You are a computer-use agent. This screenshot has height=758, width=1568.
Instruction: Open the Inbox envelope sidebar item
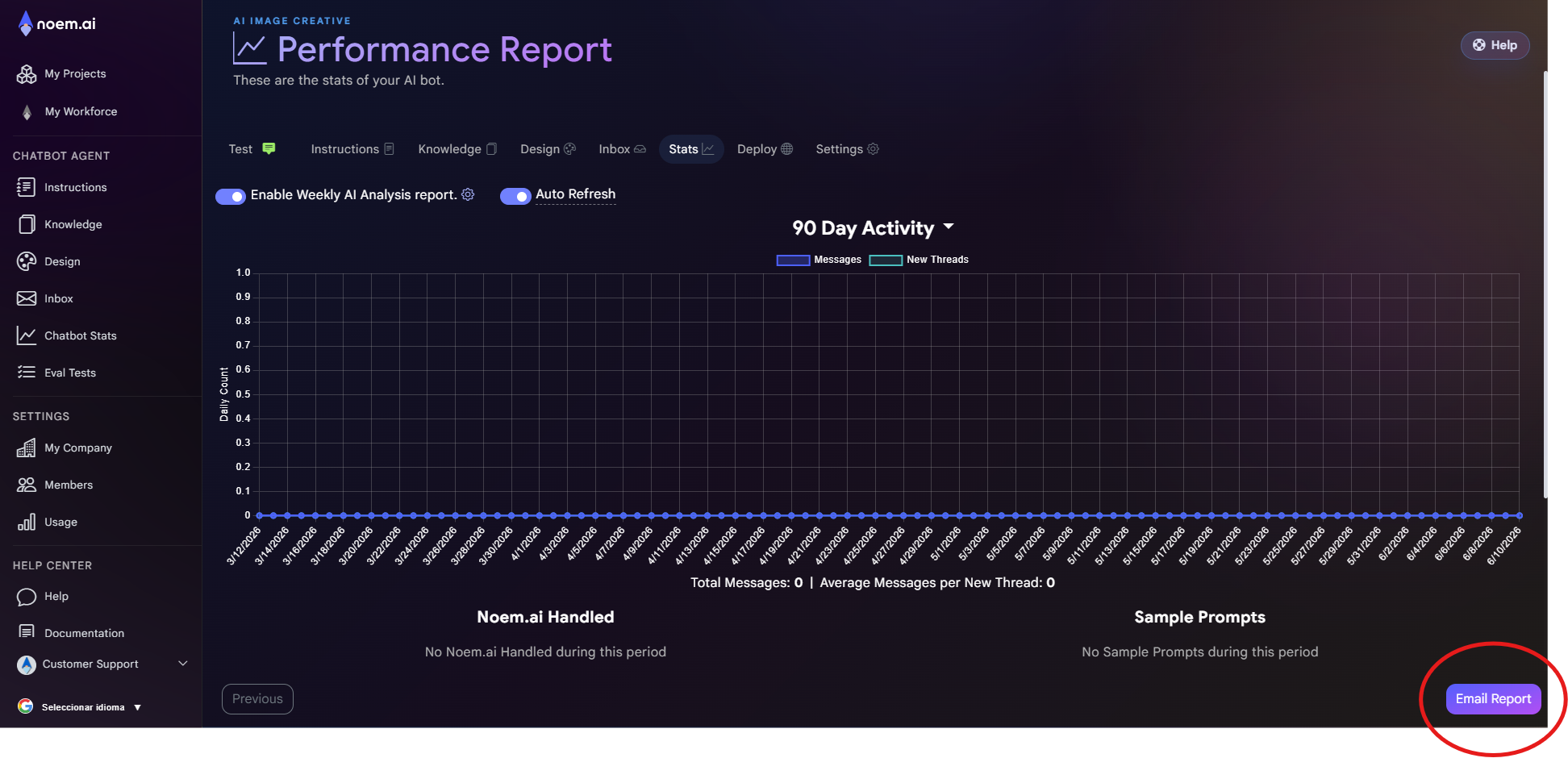[x=45, y=298]
